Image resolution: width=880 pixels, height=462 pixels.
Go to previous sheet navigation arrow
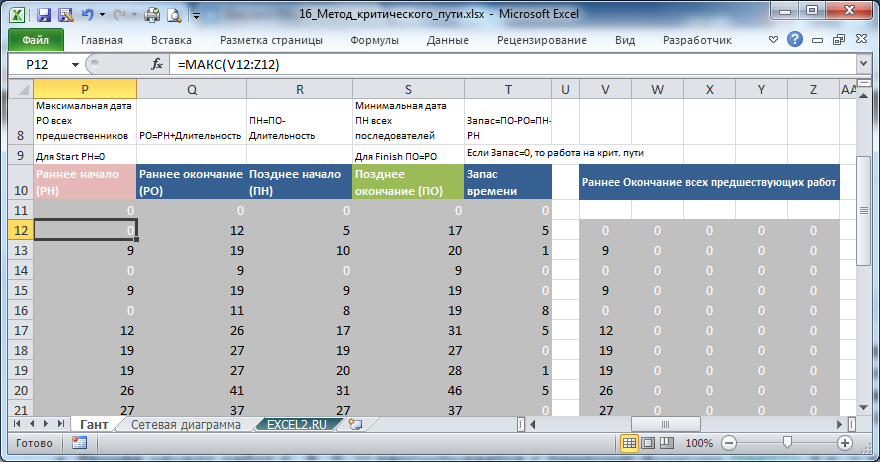point(31,424)
